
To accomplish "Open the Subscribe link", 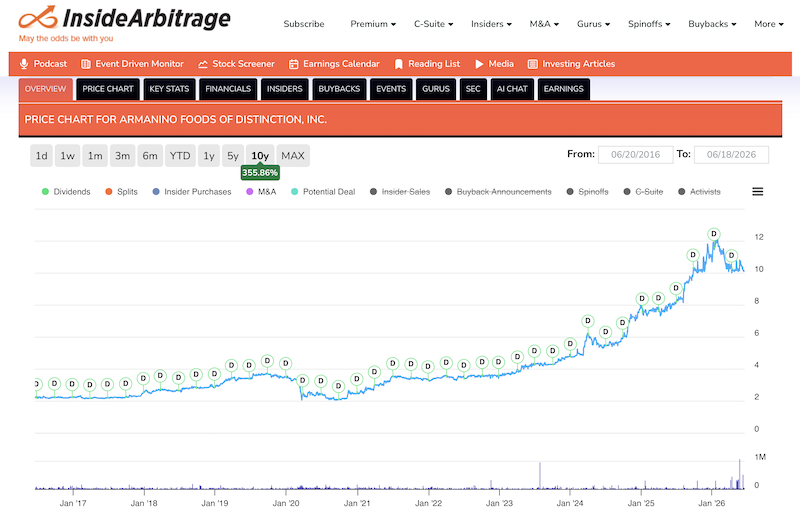I will (304, 24).
